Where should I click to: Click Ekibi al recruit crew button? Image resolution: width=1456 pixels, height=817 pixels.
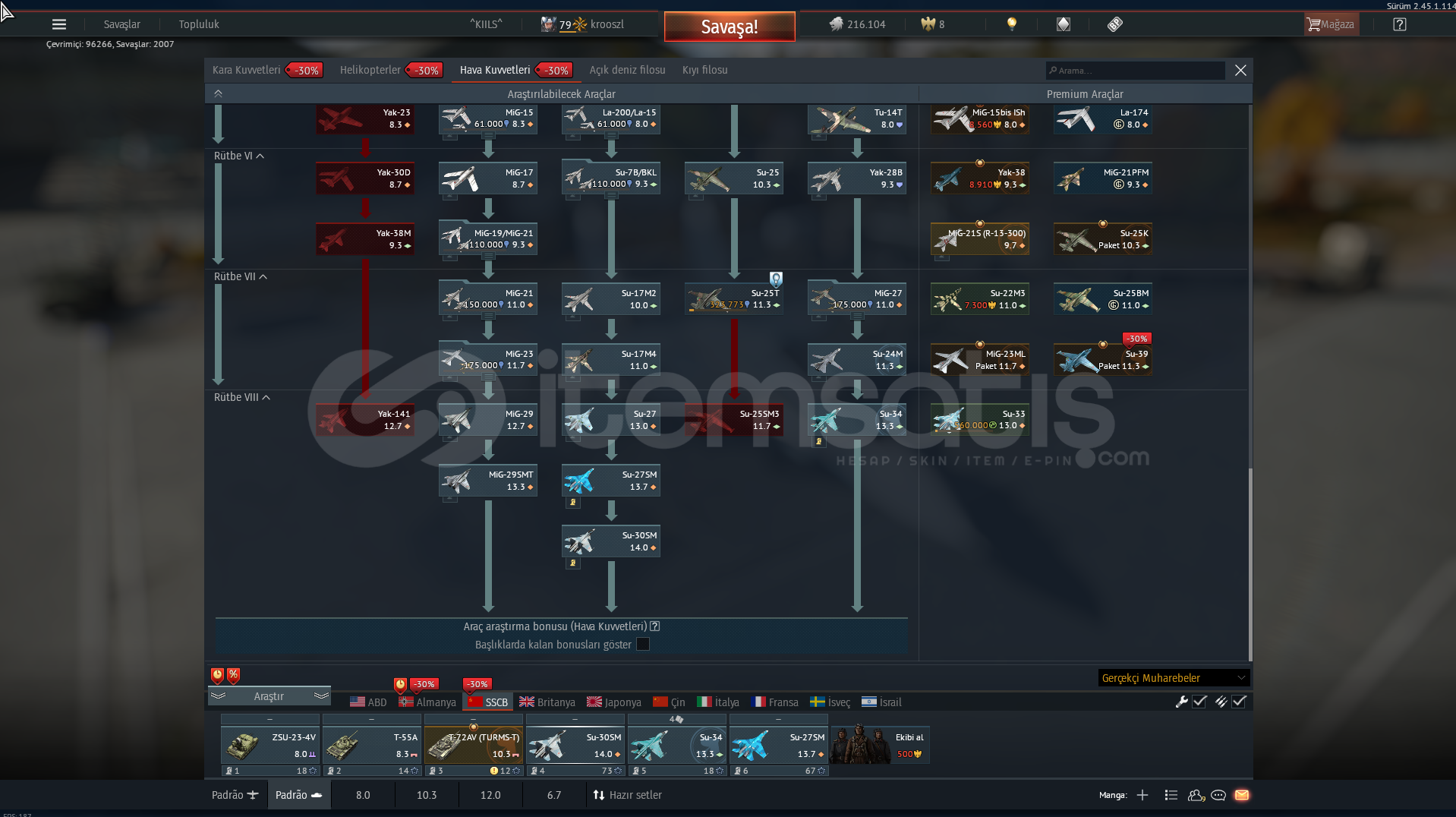tap(881, 745)
